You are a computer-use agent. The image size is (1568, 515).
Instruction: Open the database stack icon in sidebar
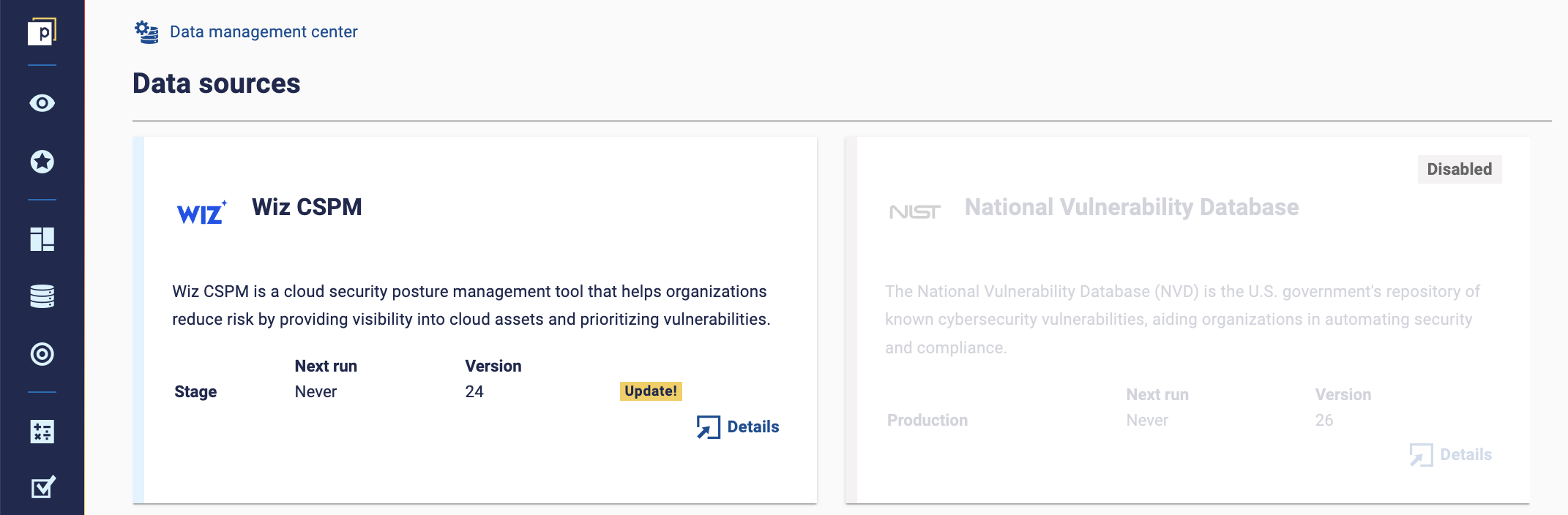tap(42, 296)
